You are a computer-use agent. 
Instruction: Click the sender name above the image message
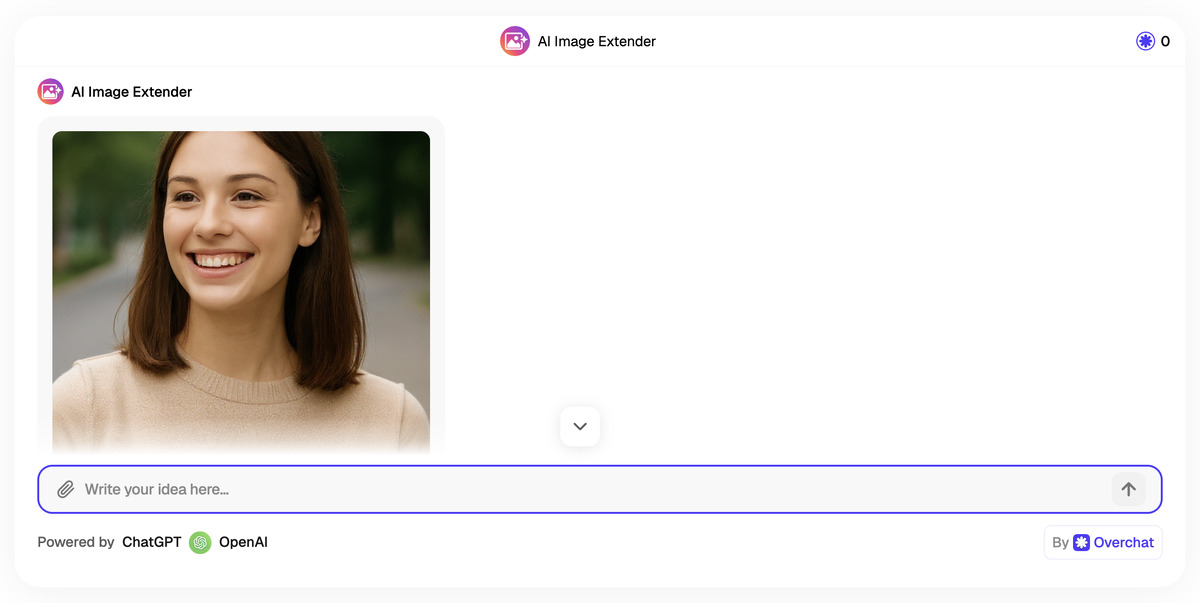click(131, 92)
